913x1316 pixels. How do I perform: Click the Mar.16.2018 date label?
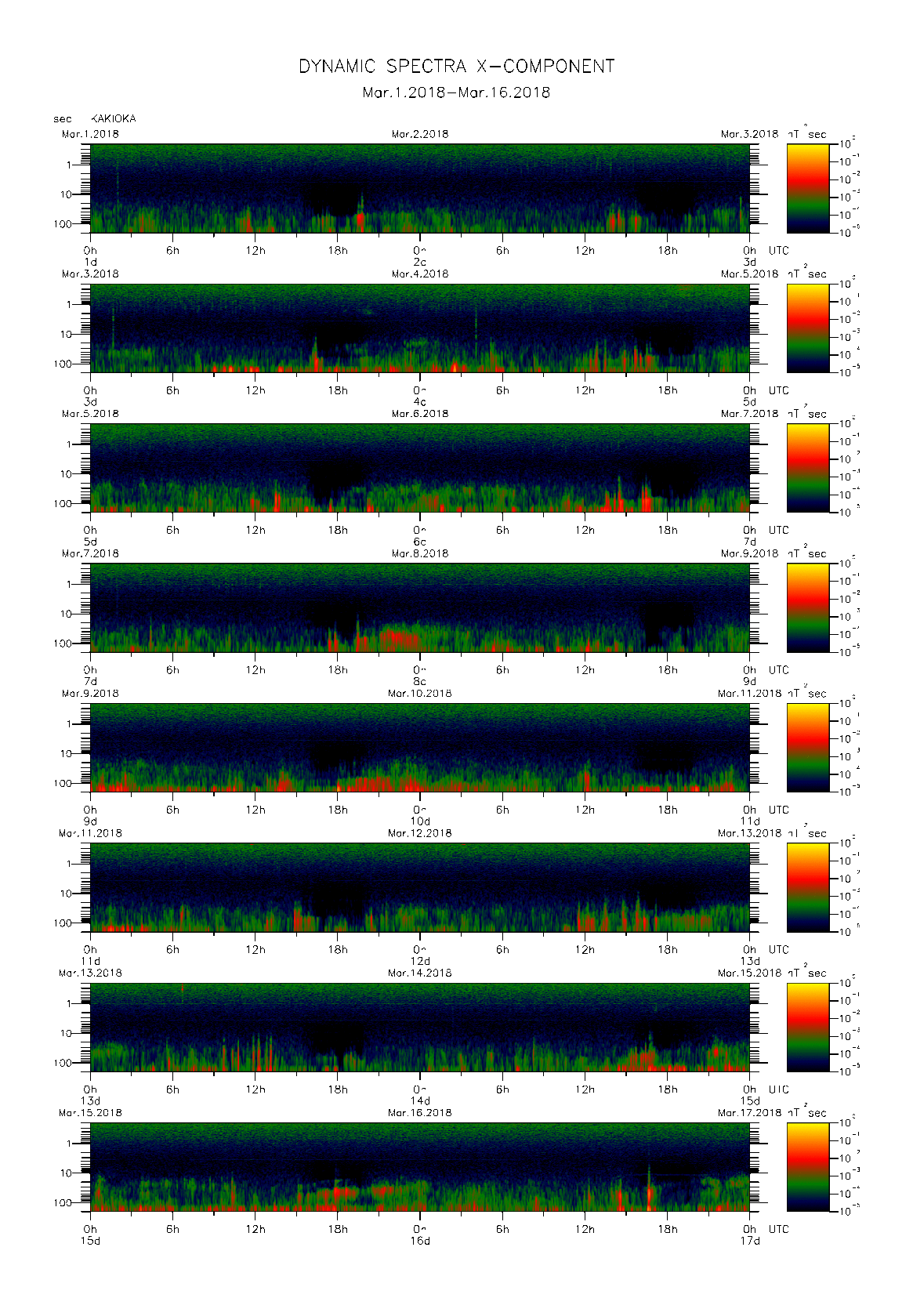420,1112
